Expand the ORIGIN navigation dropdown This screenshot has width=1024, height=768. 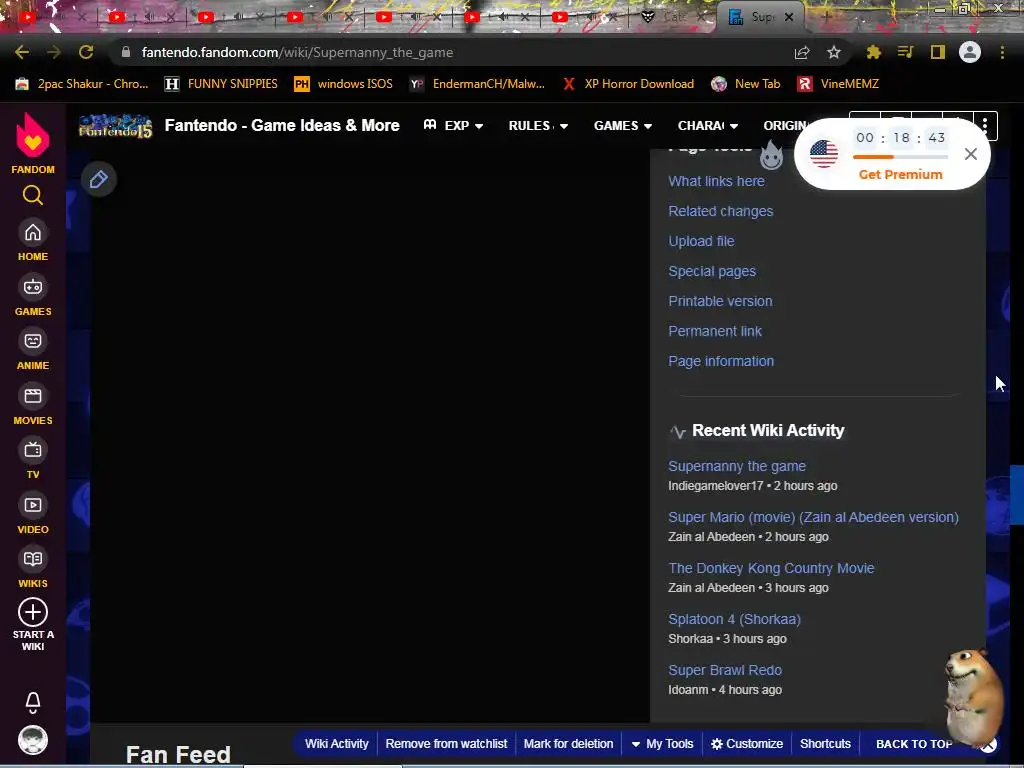point(786,125)
